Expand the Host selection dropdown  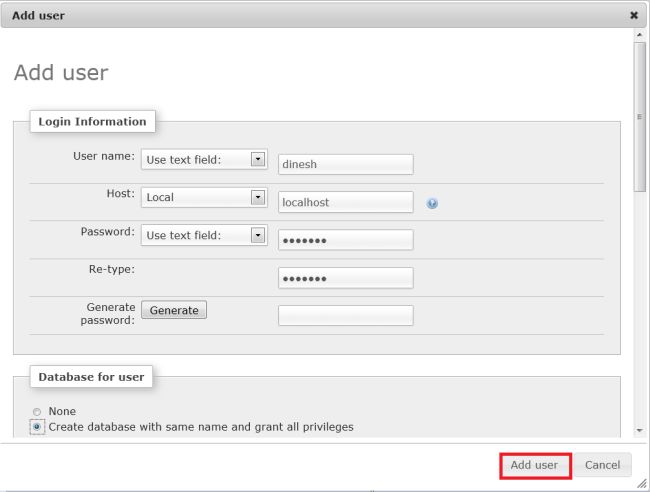tap(204, 197)
